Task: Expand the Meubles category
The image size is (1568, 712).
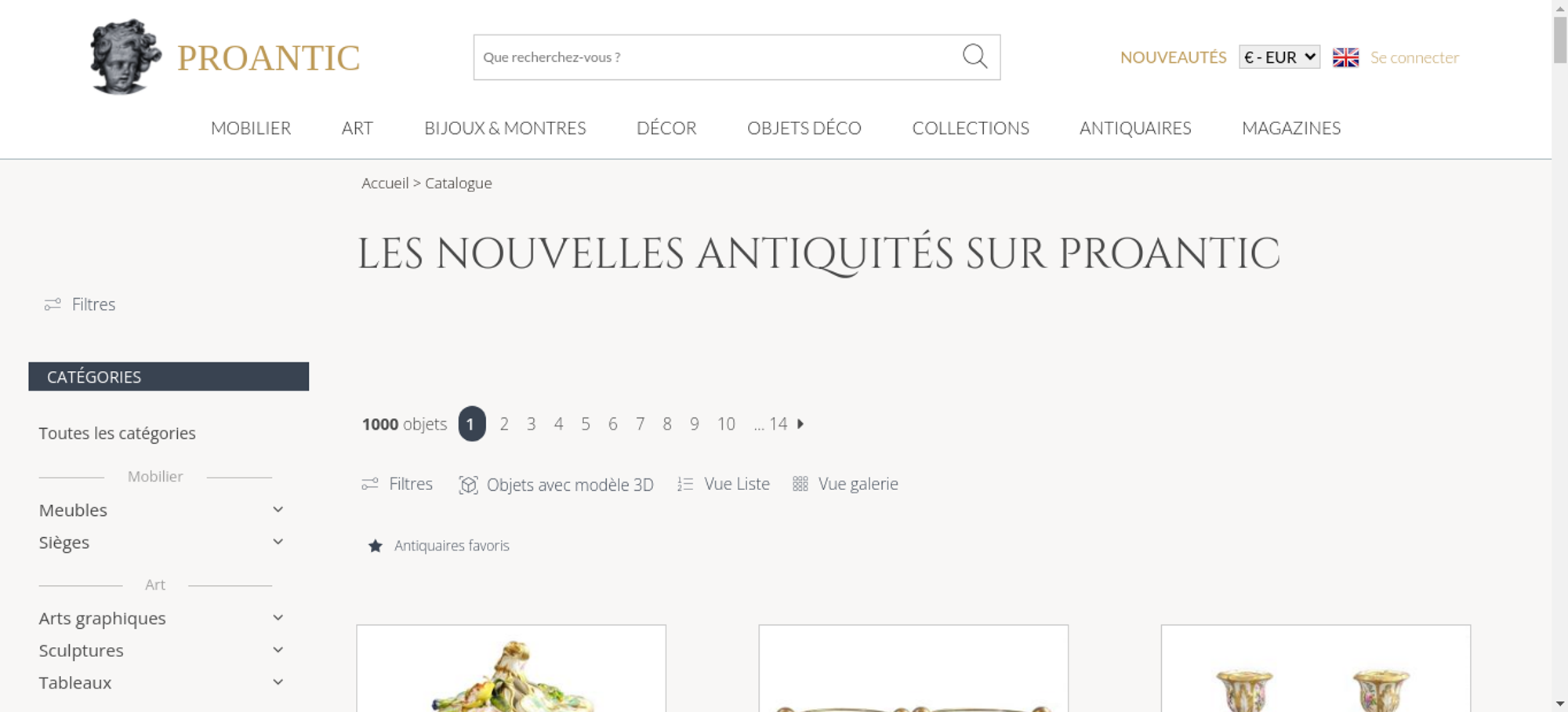Action: pos(278,510)
